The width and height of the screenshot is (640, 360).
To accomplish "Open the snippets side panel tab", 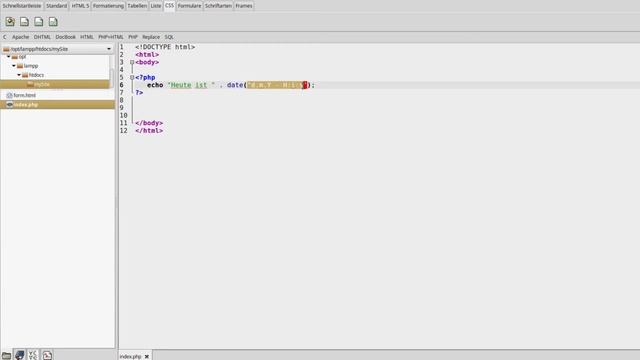I will click(x=47, y=355).
